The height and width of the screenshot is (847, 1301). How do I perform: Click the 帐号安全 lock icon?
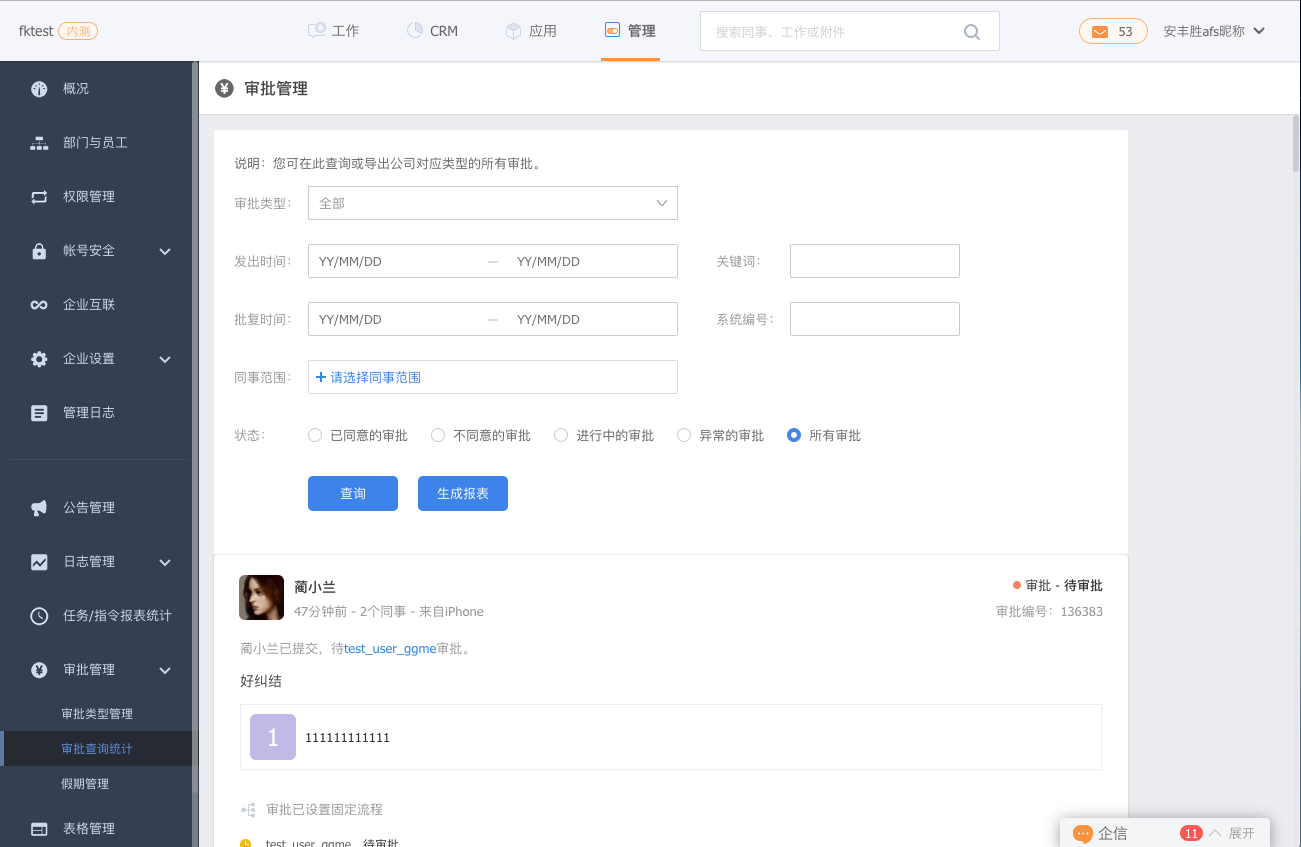[39, 251]
